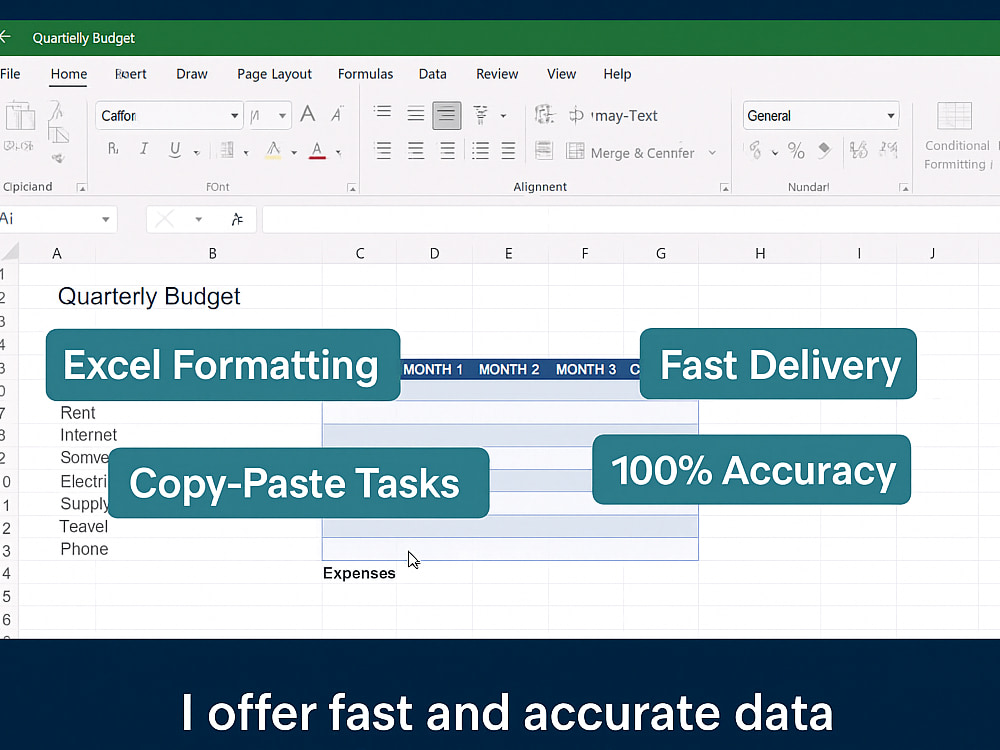Click the Select All corner triangle
Image resolution: width=1000 pixels, height=750 pixels.
(x=9, y=252)
